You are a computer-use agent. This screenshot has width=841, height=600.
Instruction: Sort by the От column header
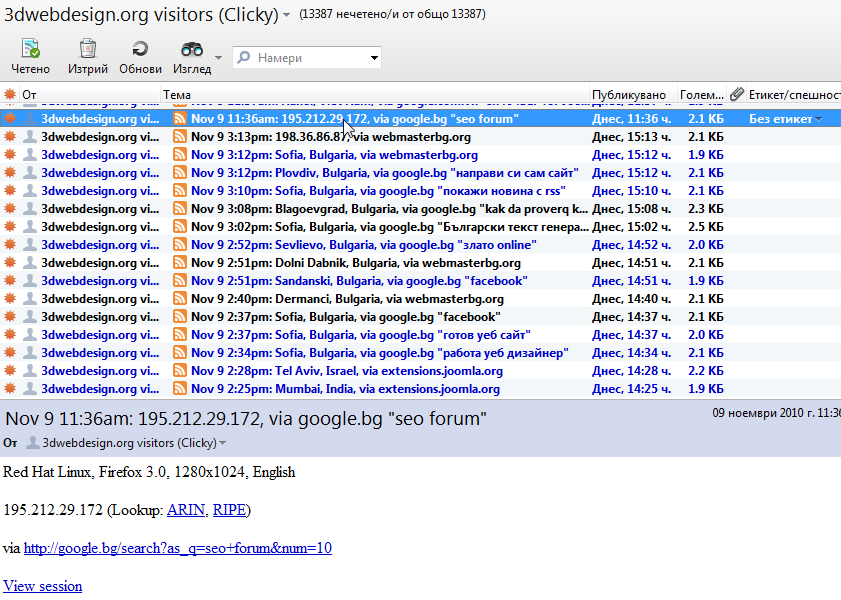click(x=90, y=94)
